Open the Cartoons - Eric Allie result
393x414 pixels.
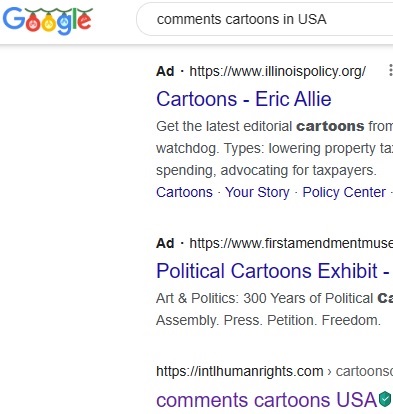click(x=244, y=99)
